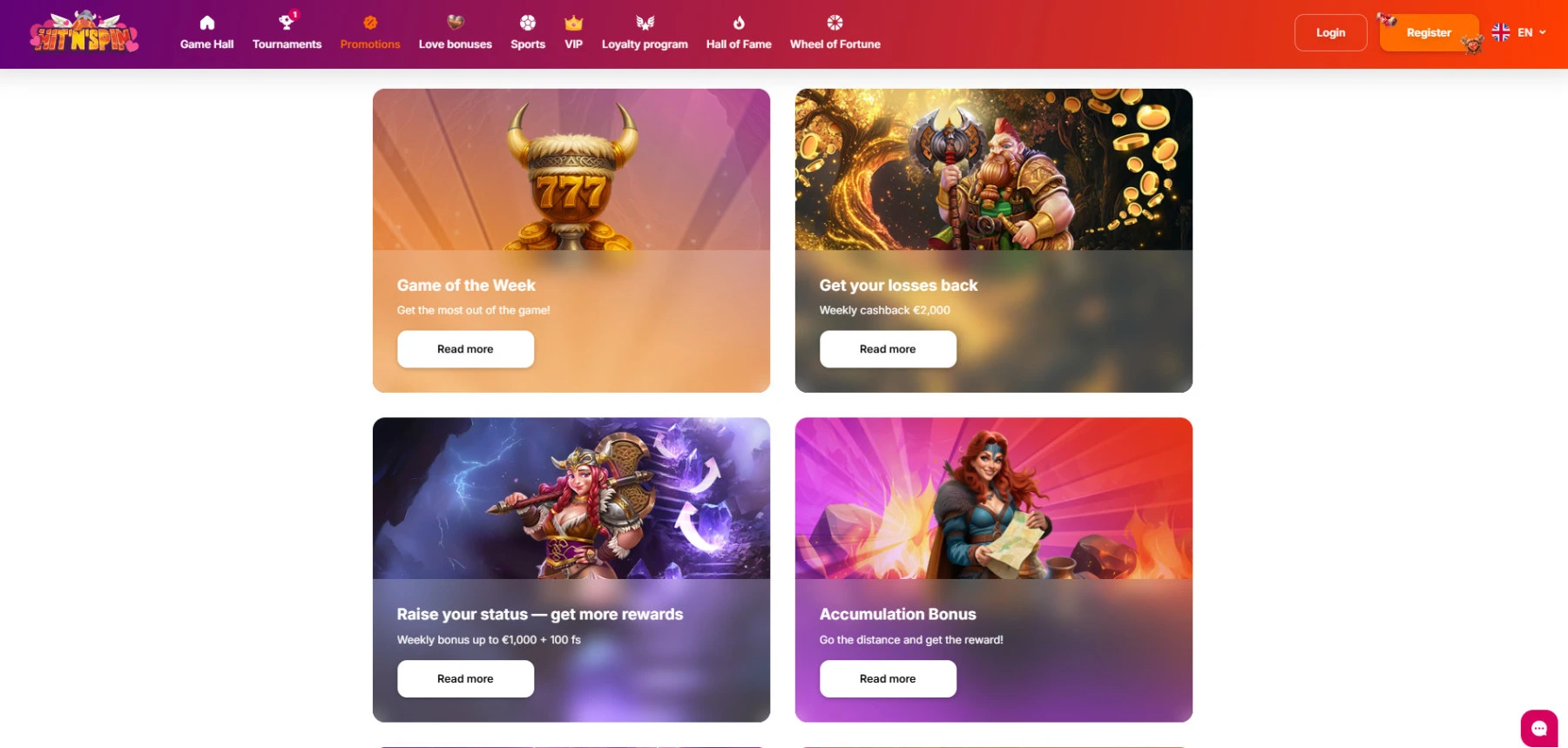Screen dimensions: 1568x748
Task: Read more about weekly cashback
Action: 888,349
